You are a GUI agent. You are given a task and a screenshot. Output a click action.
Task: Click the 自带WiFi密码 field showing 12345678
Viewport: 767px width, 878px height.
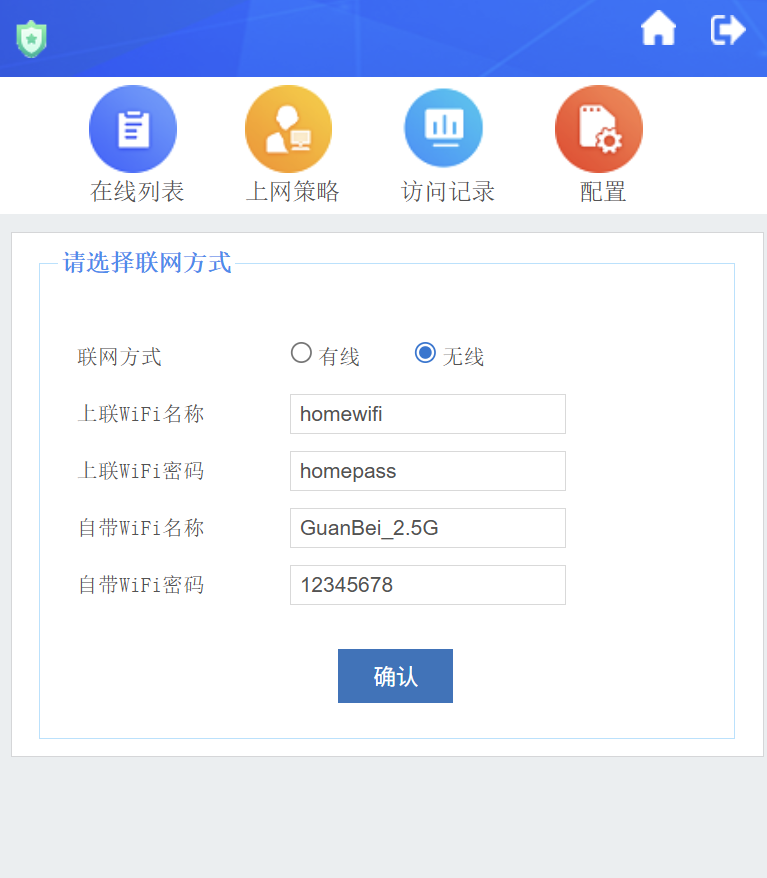427,585
